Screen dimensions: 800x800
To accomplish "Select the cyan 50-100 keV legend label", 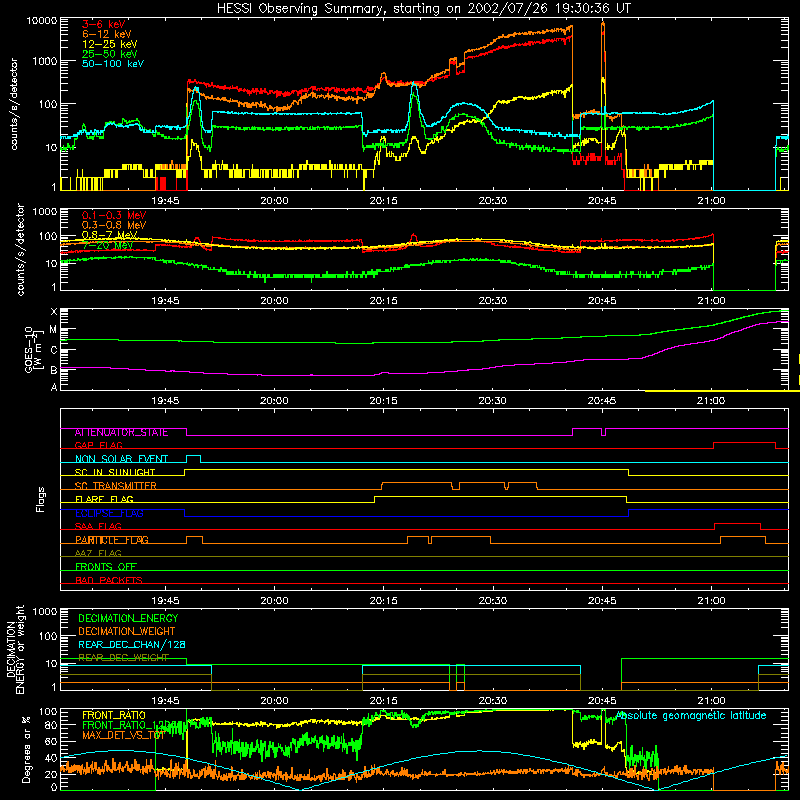I will click(112, 64).
